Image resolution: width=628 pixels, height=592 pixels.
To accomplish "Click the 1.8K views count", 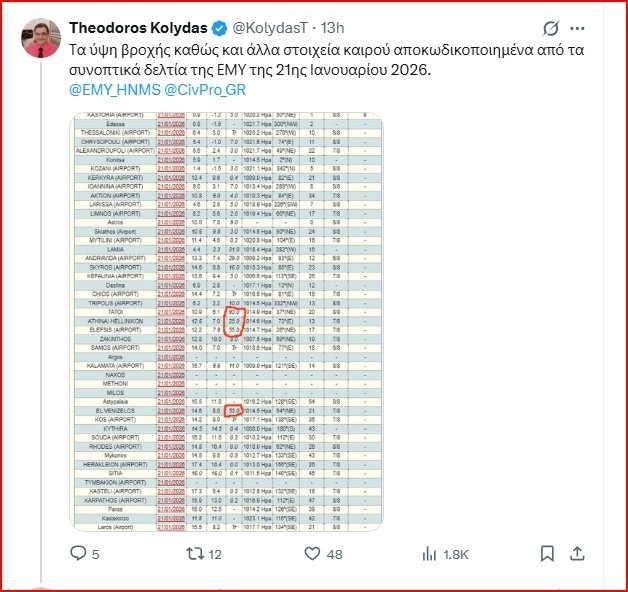I will tap(455, 553).
